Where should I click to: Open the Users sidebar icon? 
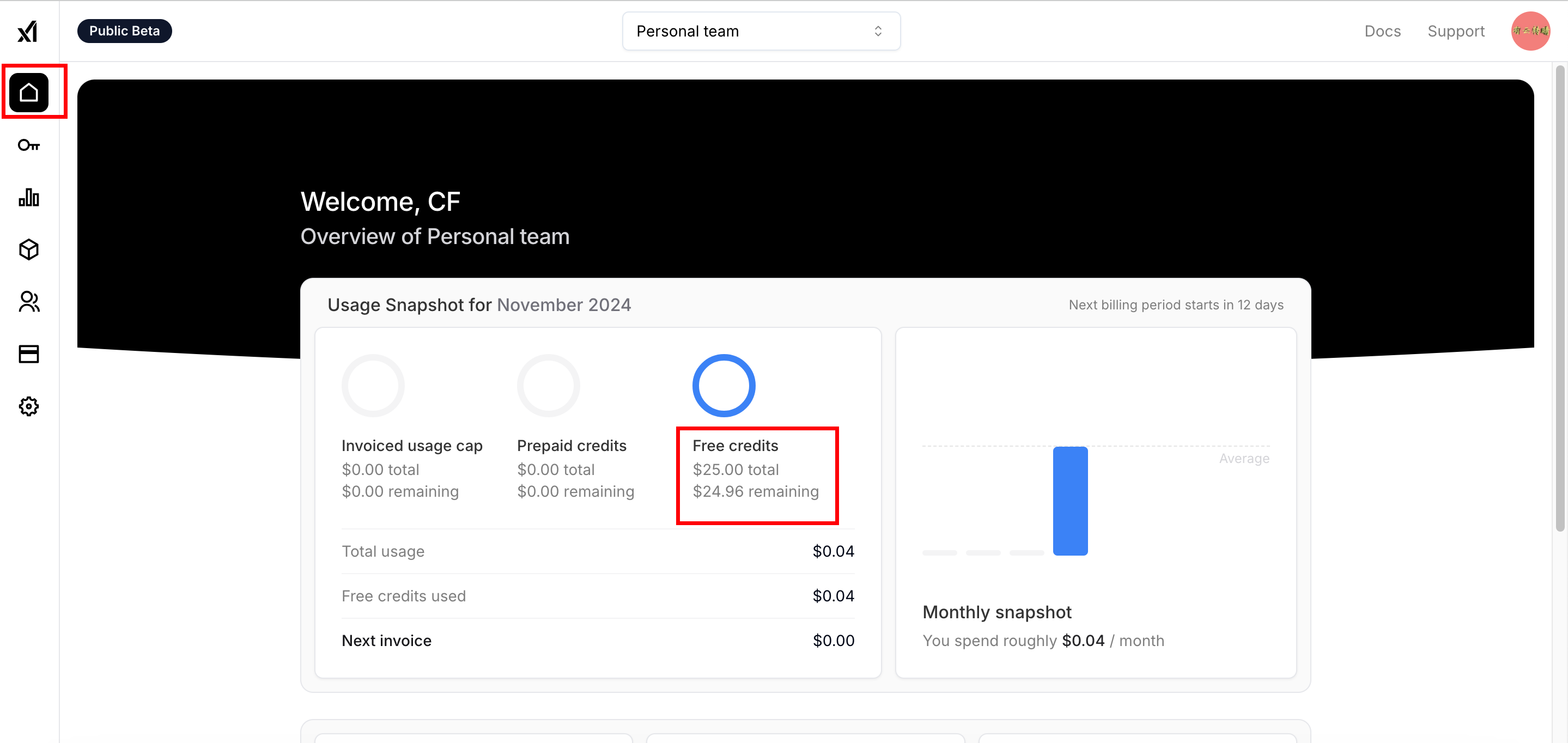click(29, 302)
